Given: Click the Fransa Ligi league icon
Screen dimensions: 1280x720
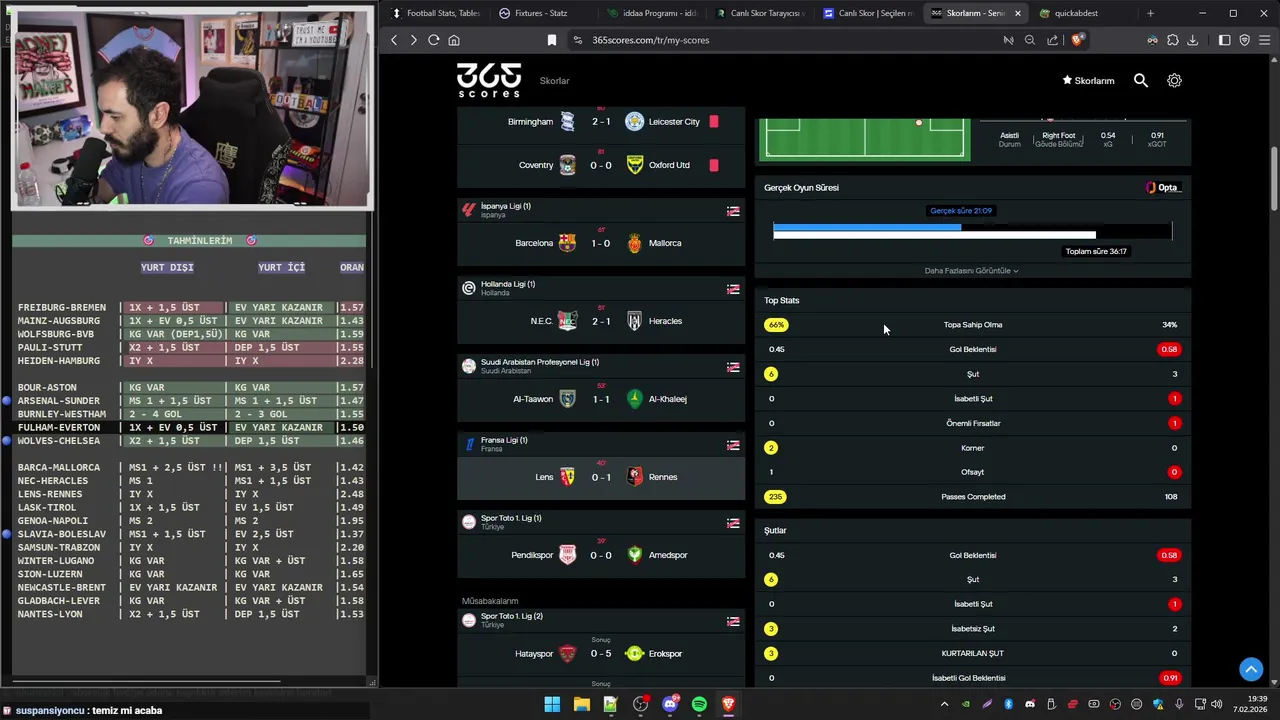Looking at the screenshot, I should pos(468,444).
